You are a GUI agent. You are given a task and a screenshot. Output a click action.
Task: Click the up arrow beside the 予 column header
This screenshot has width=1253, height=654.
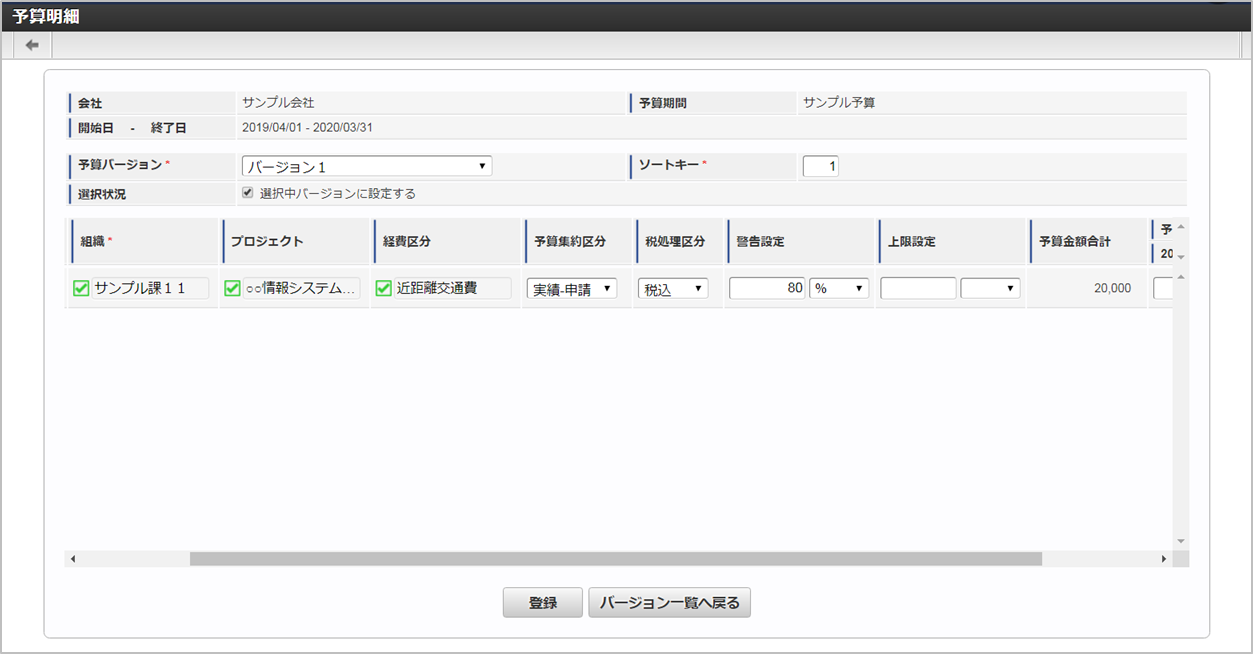pos(1180,227)
